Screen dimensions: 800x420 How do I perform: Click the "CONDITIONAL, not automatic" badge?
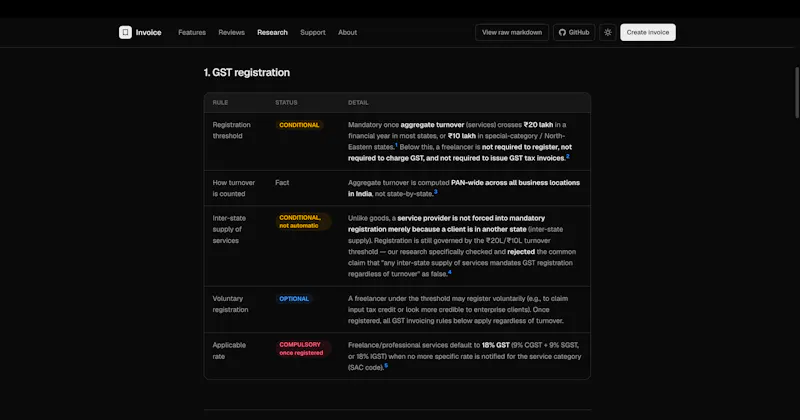(303, 221)
